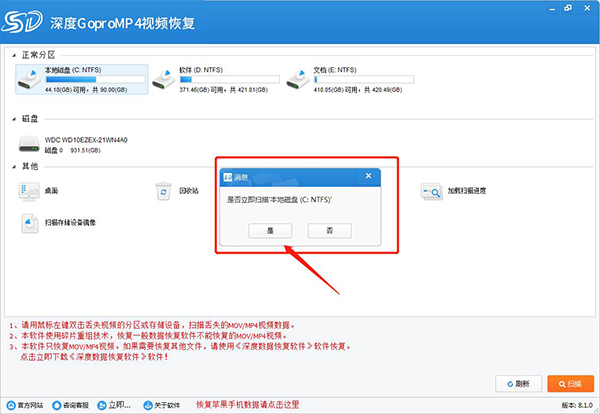The width and height of the screenshot is (600, 414).
Task: Click the 刷新 refresh button
Action: pos(518,384)
